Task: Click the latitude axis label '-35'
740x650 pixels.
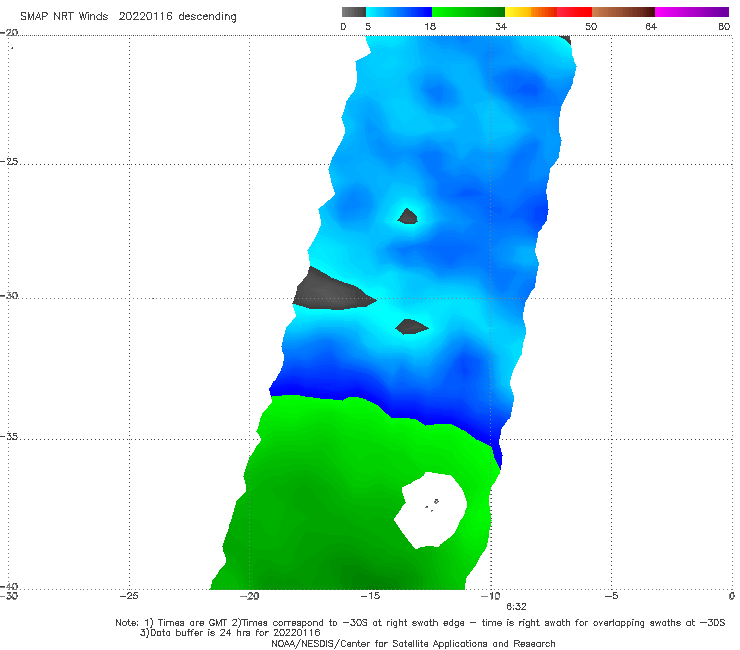Action: pos(9,436)
